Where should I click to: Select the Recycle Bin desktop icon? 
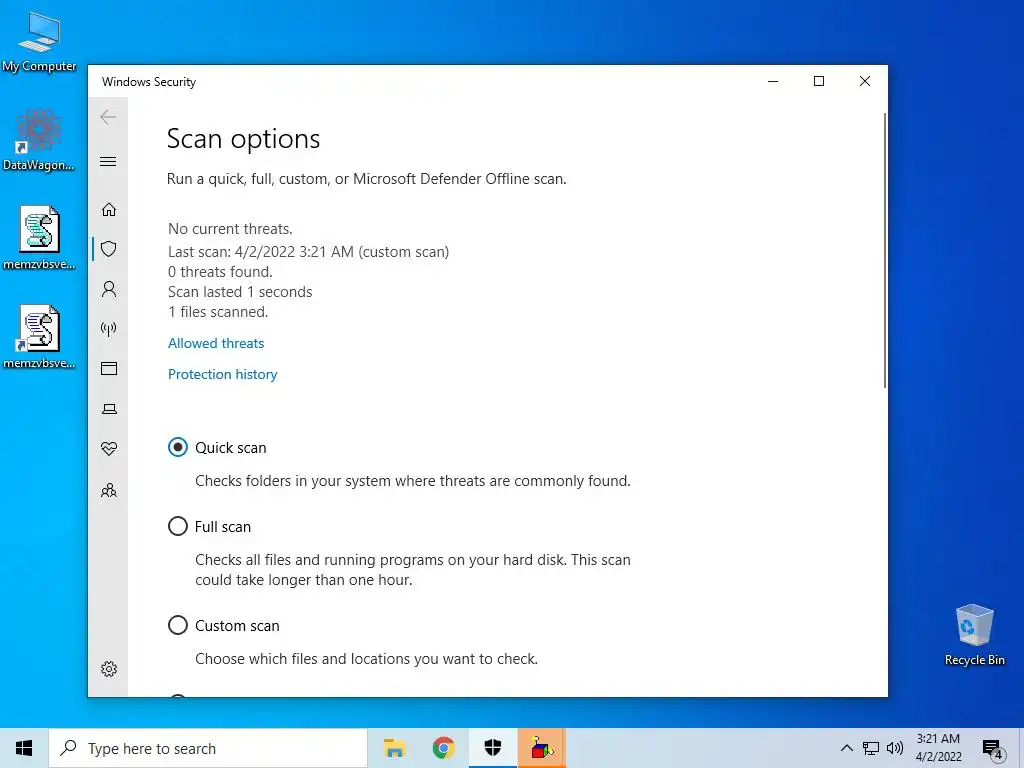(x=974, y=635)
